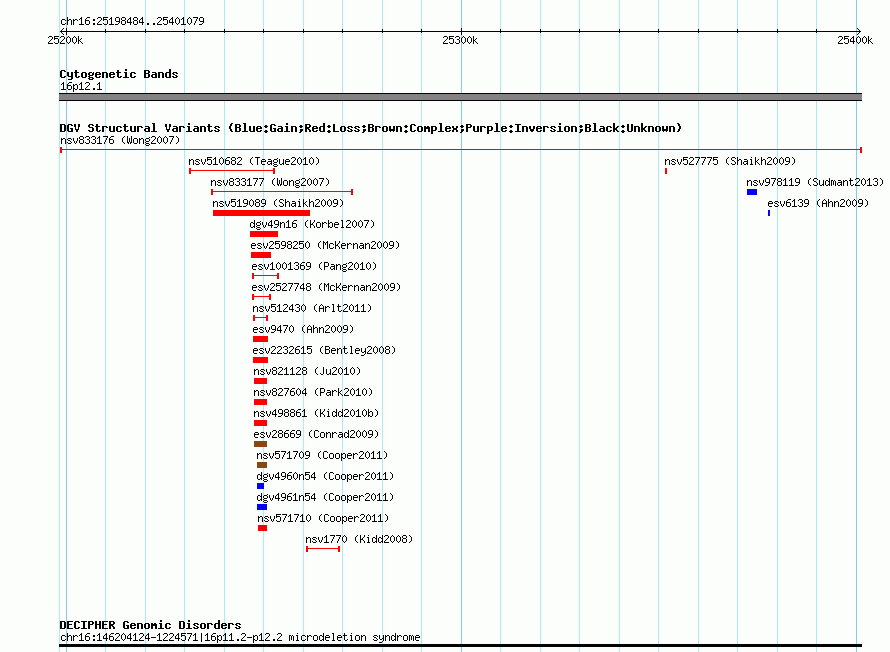Click nsv978119 (Sudmant2013) variant label
890x652 pixels.
tap(815, 182)
